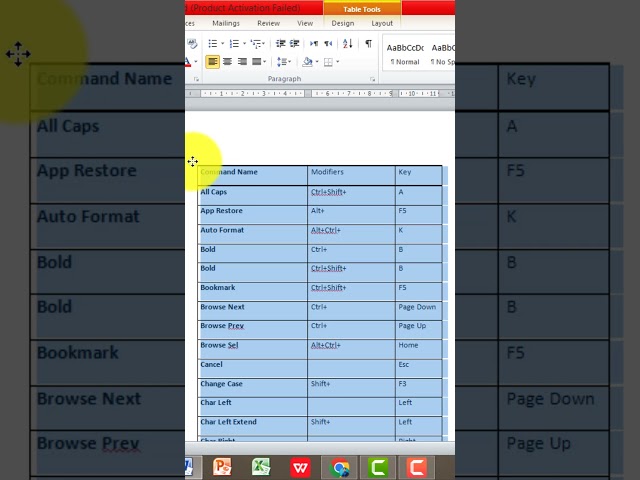640x480 pixels.
Task: Open Paragraph dialog launcher
Action: 372,79
